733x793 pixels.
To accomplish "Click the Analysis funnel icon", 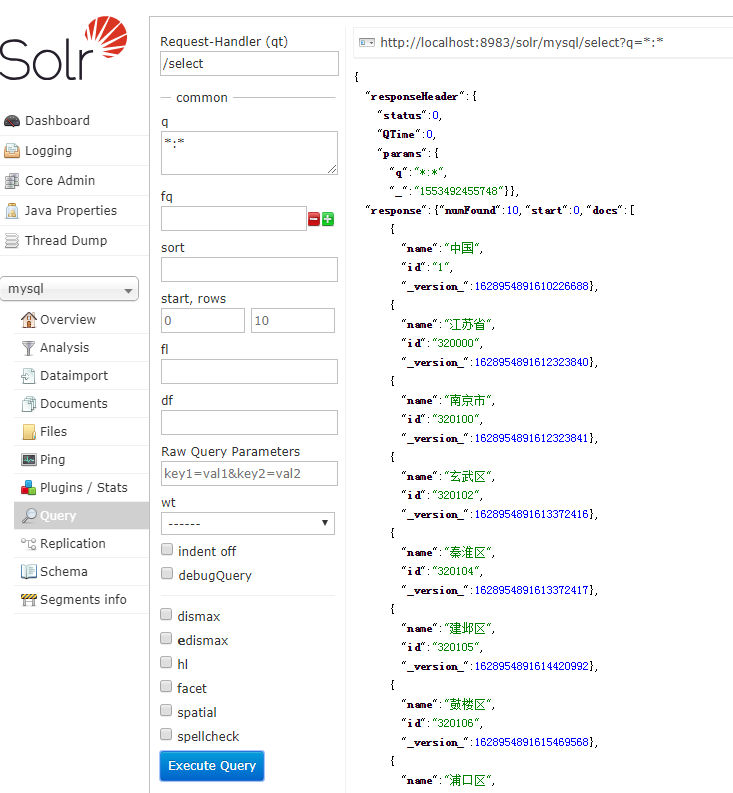I will coord(29,348).
